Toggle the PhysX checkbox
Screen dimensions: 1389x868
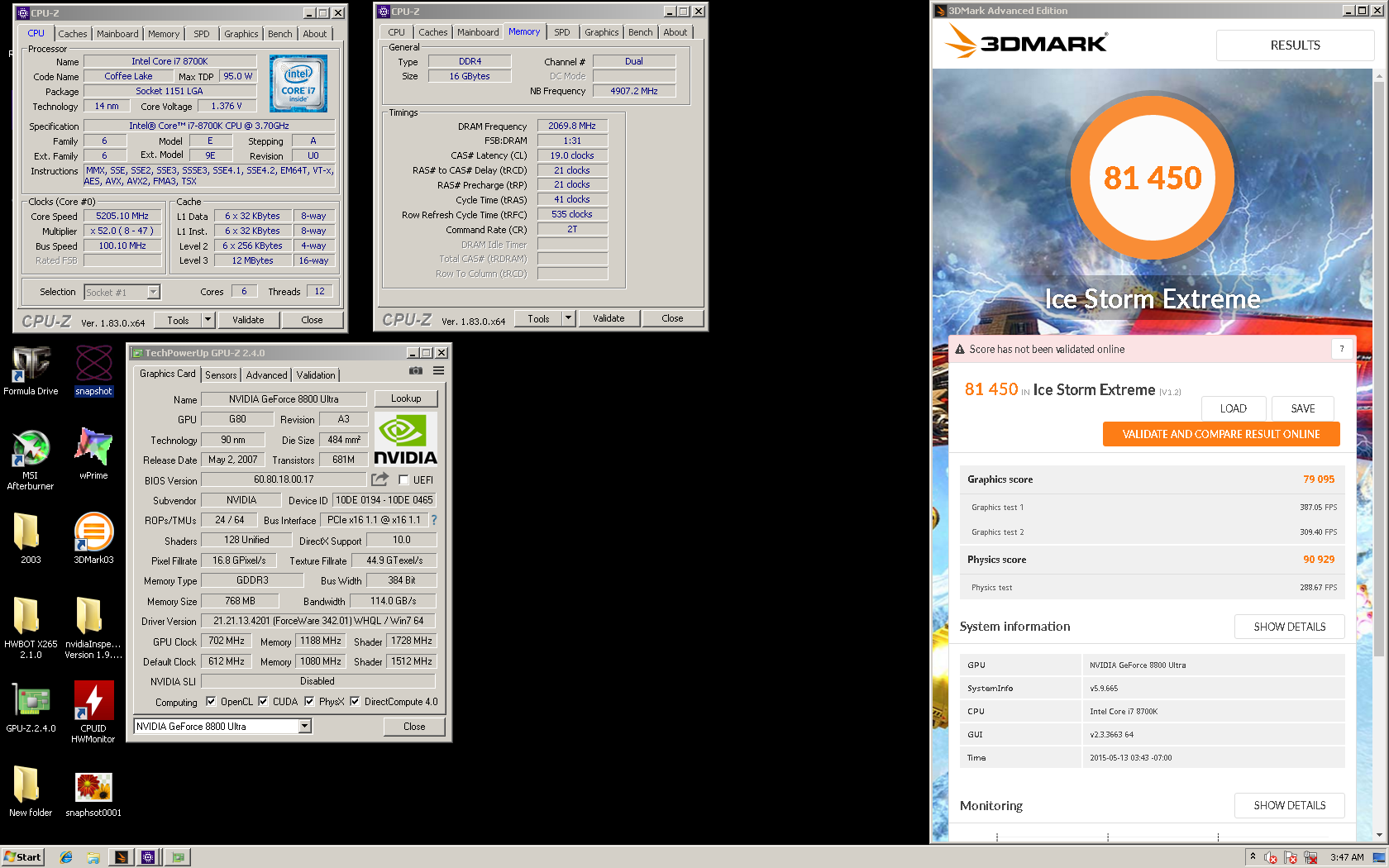(309, 701)
